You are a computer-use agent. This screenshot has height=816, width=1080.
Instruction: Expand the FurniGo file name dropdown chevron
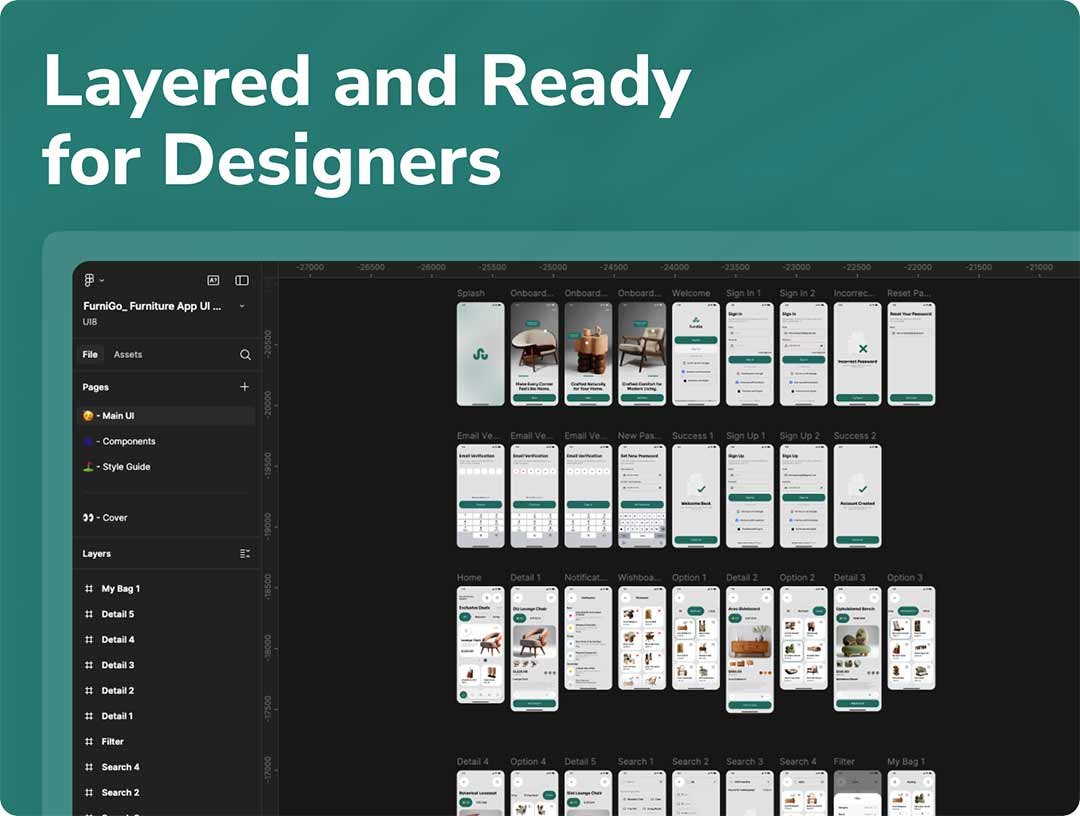[x=242, y=306]
